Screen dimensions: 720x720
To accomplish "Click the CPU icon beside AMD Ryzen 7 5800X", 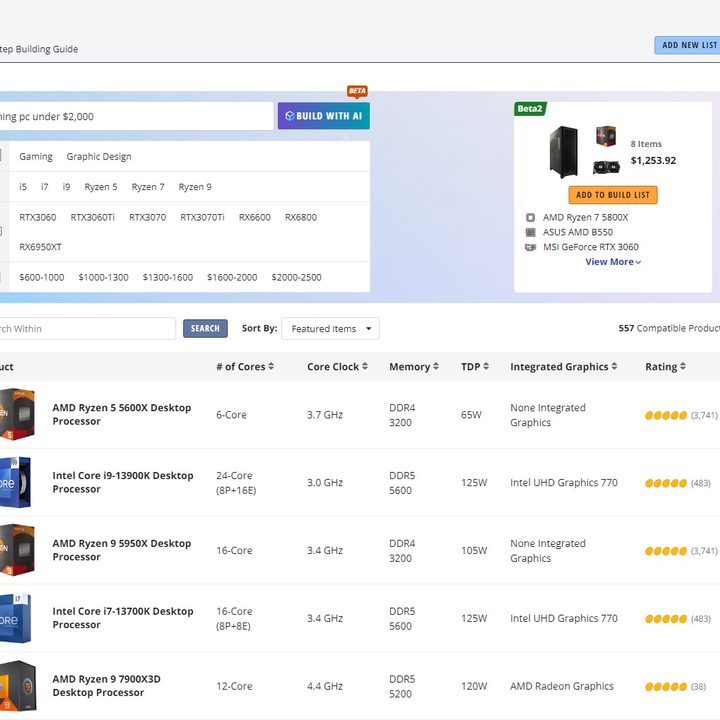I will pos(530,217).
